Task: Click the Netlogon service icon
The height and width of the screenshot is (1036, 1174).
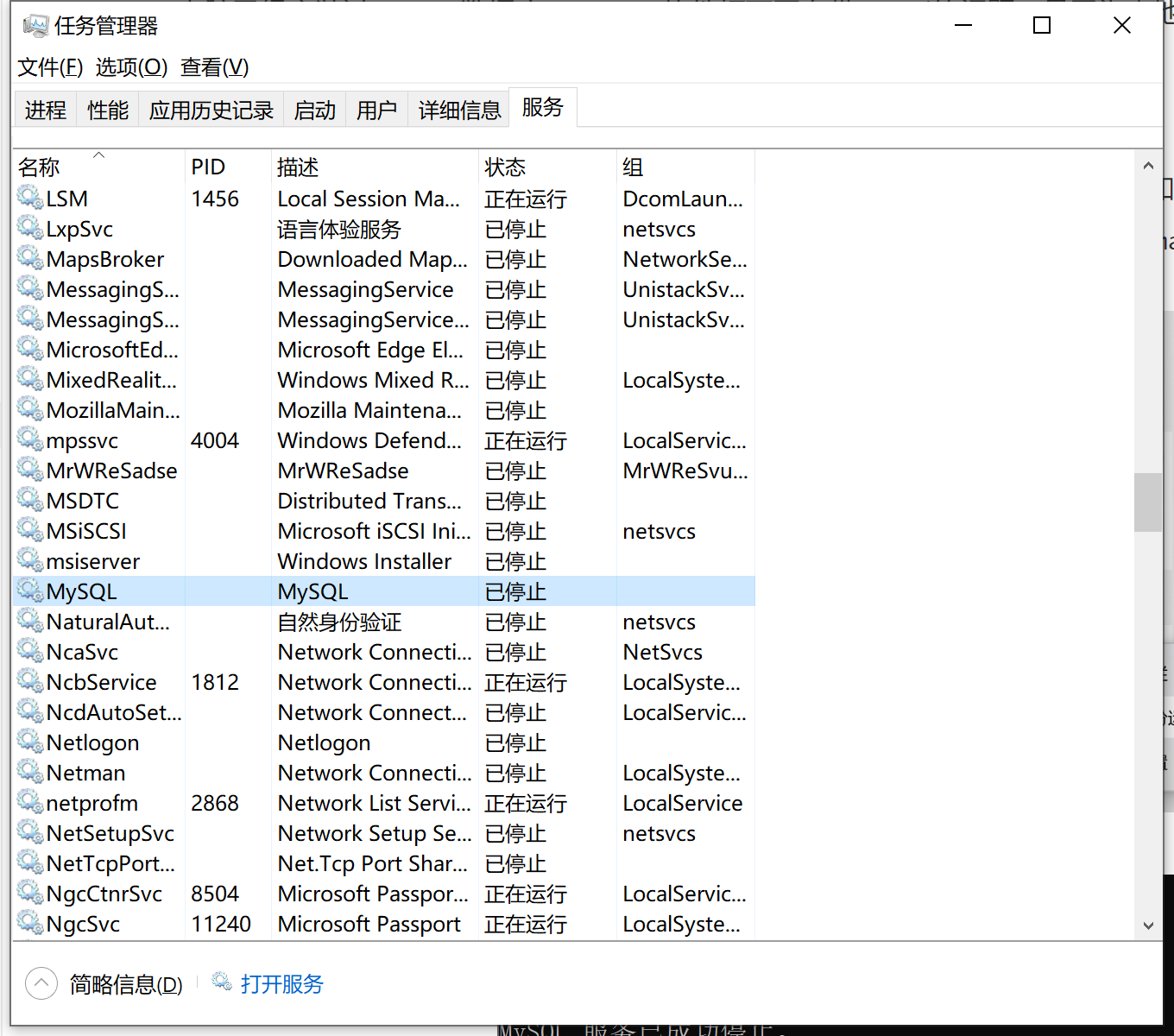Action: (30, 742)
